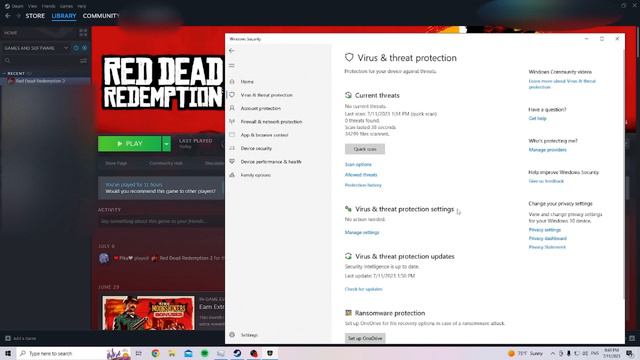The width and height of the screenshot is (640, 360).
Task: Open Manage settings link
Action: (x=362, y=232)
